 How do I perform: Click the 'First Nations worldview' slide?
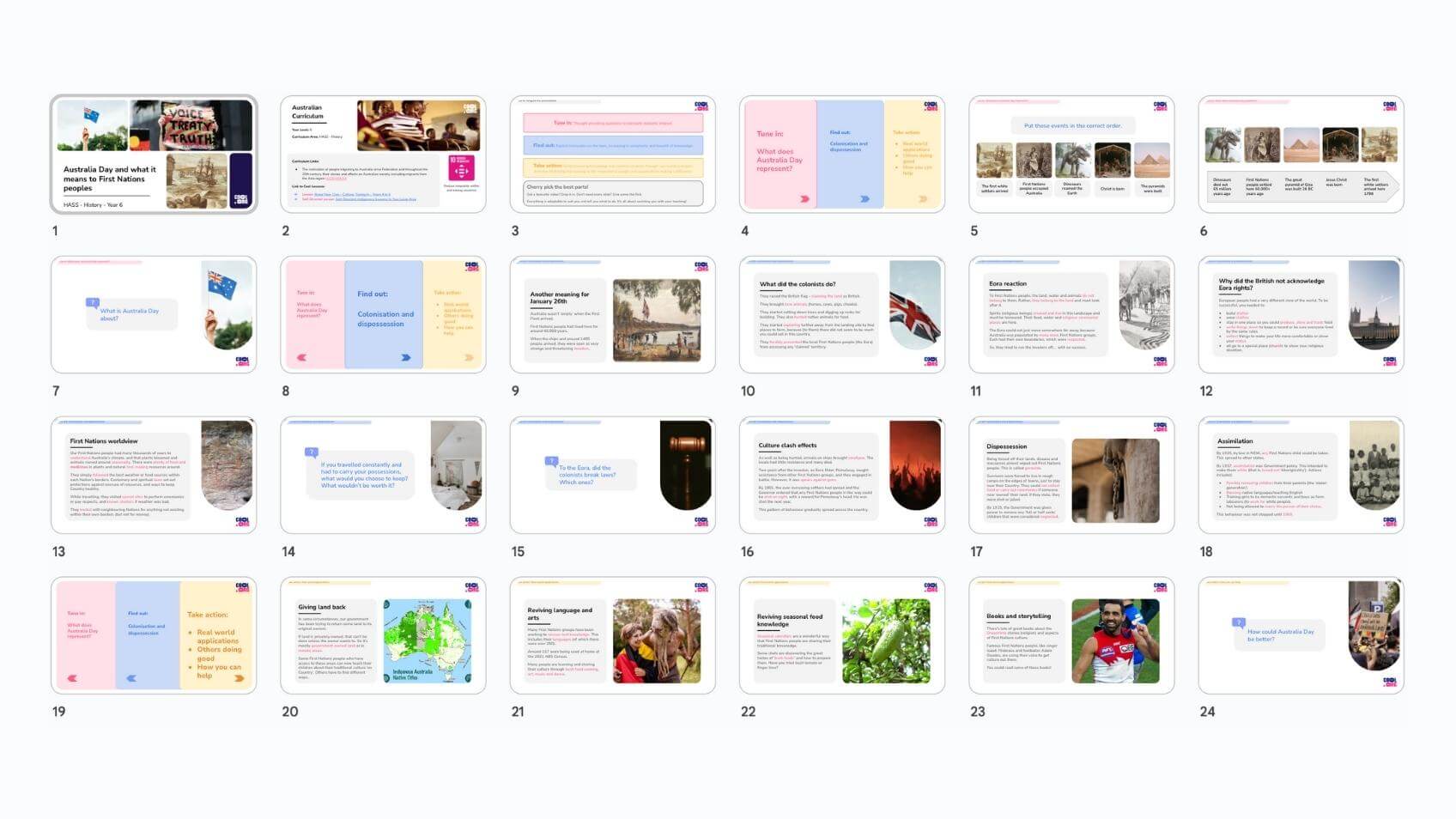click(x=154, y=476)
